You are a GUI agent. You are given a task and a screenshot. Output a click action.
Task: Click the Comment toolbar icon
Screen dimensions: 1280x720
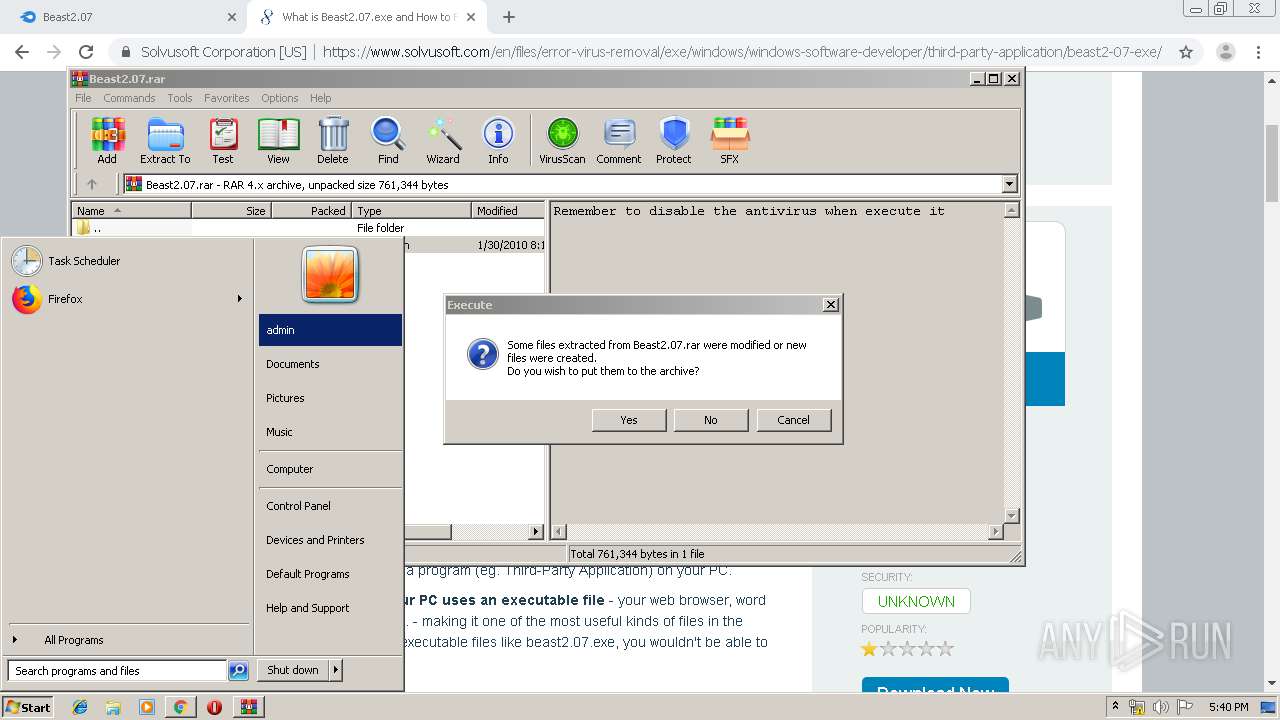pyautogui.click(x=619, y=140)
